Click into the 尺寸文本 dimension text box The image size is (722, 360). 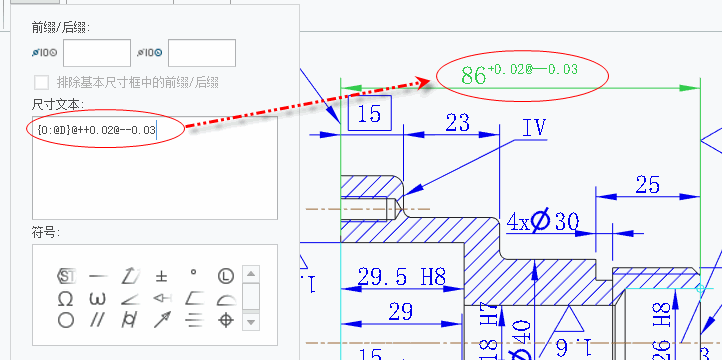(155, 168)
